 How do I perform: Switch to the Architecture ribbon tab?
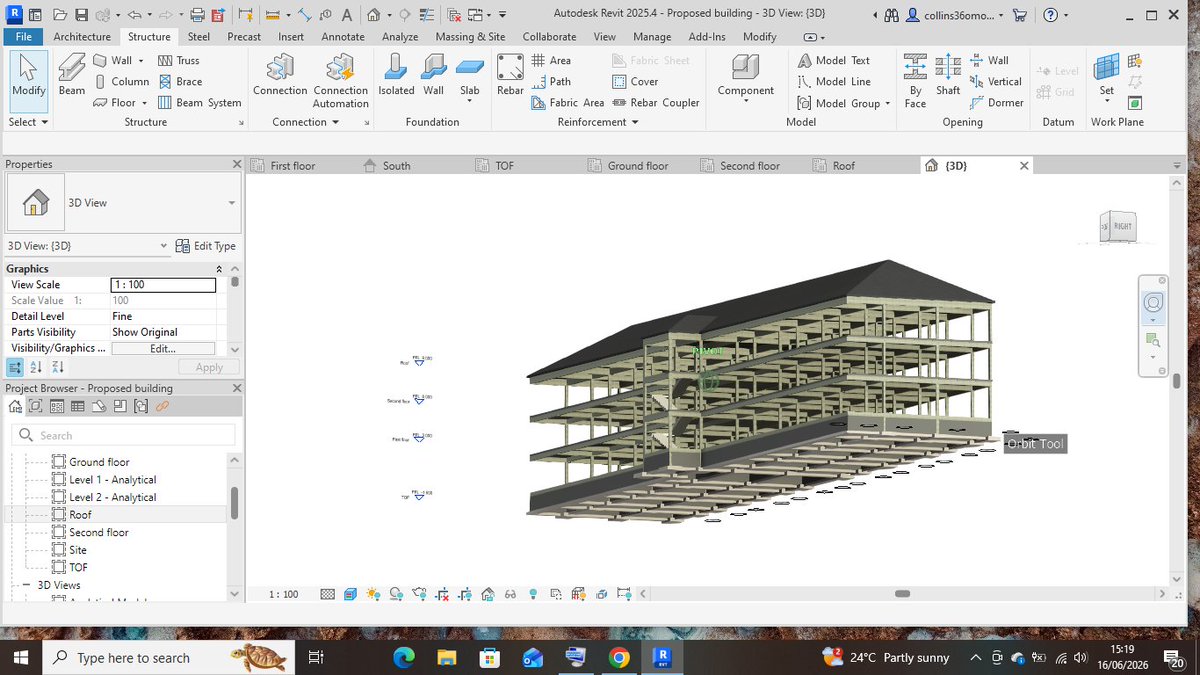[x=82, y=36]
